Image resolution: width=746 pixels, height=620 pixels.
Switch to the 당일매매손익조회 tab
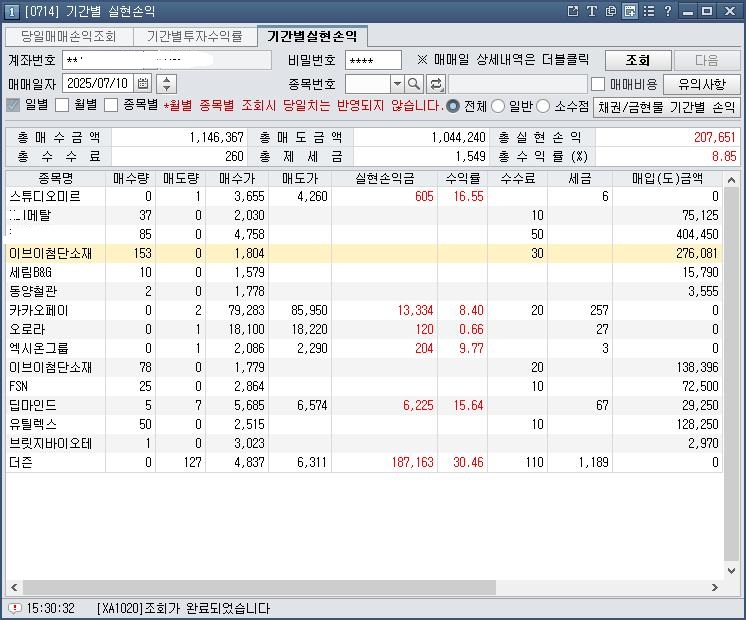pos(68,36)
